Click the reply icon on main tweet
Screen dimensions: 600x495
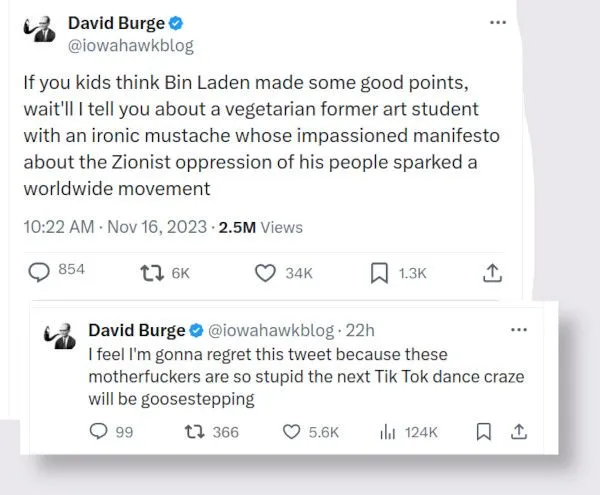click(x=38, y=272)
